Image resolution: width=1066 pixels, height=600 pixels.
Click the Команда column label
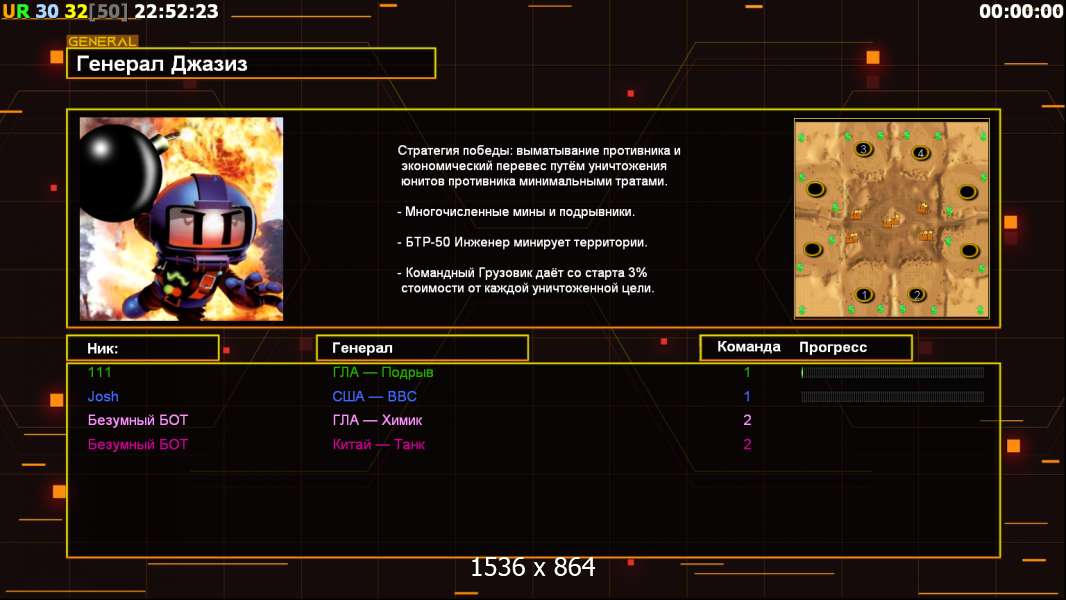pos(749,347)
